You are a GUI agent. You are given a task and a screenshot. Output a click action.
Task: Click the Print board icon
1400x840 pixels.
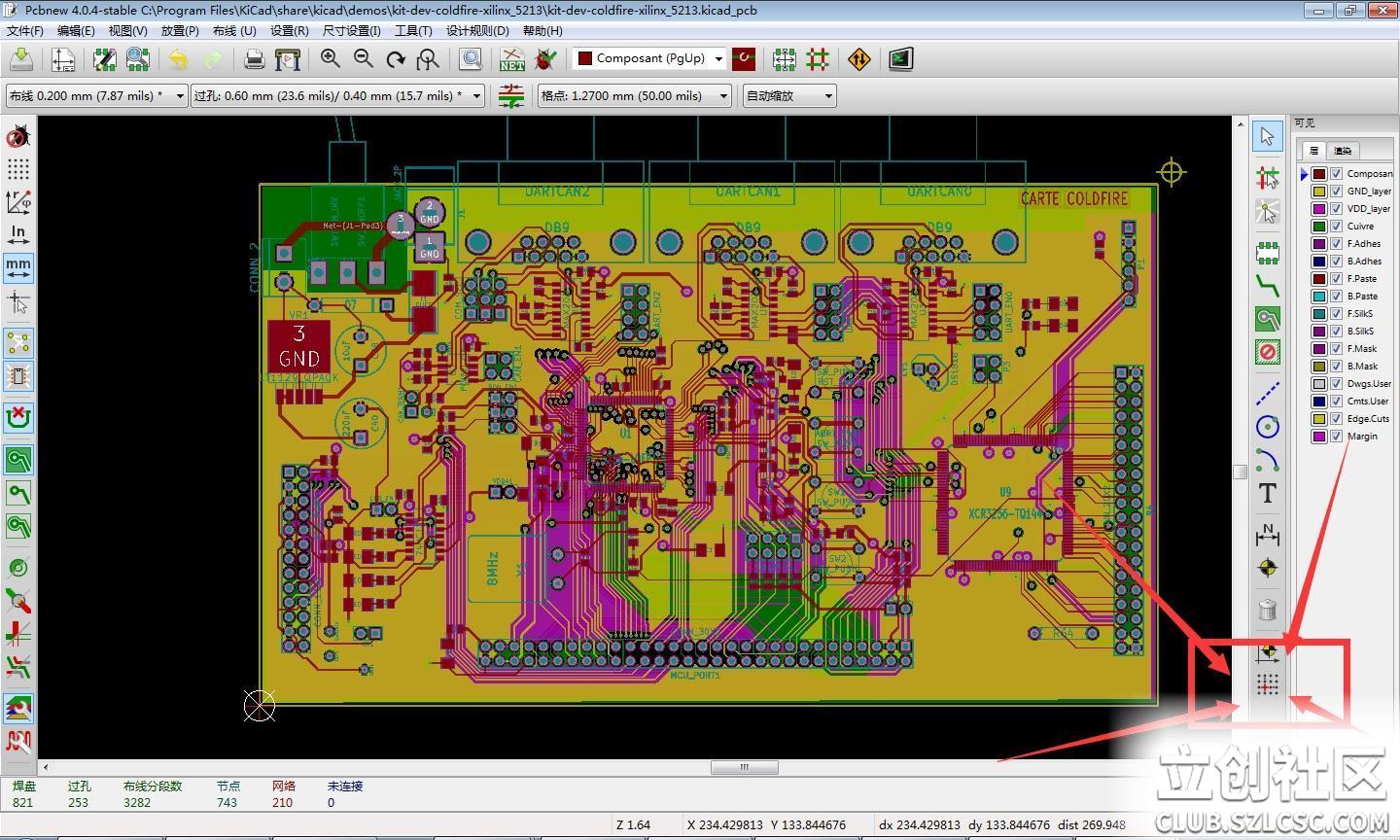click(255, 59)
